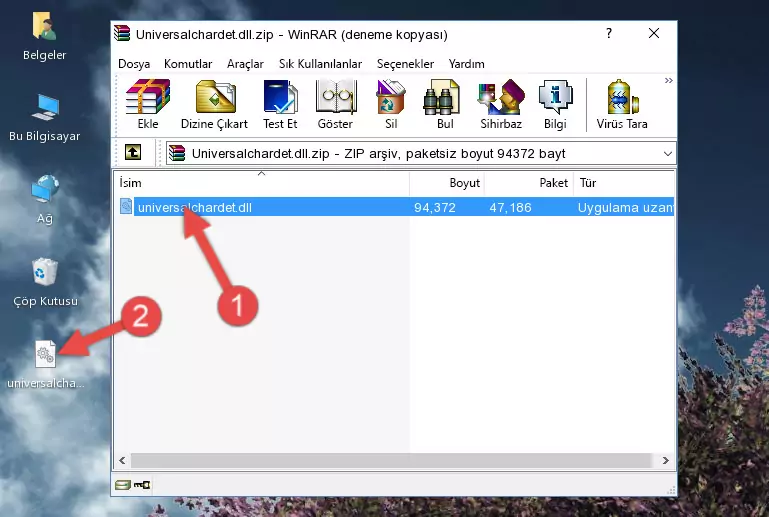The image size is (769, 517).
Task: Sort by the İsim column header
Action: coord(262,182)
